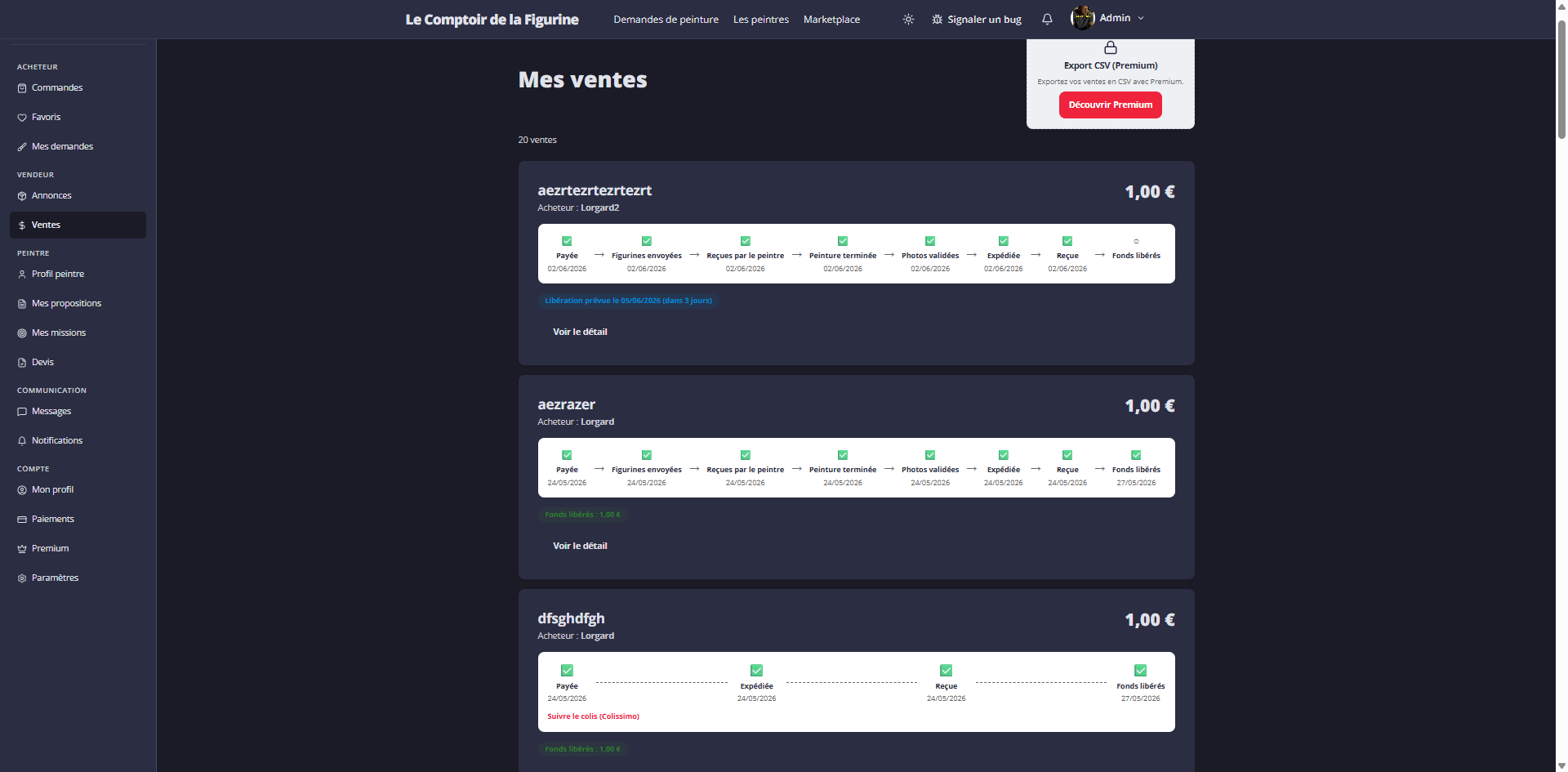Click unchecked Fonds libérés circle on first sale

point(1136,241)
